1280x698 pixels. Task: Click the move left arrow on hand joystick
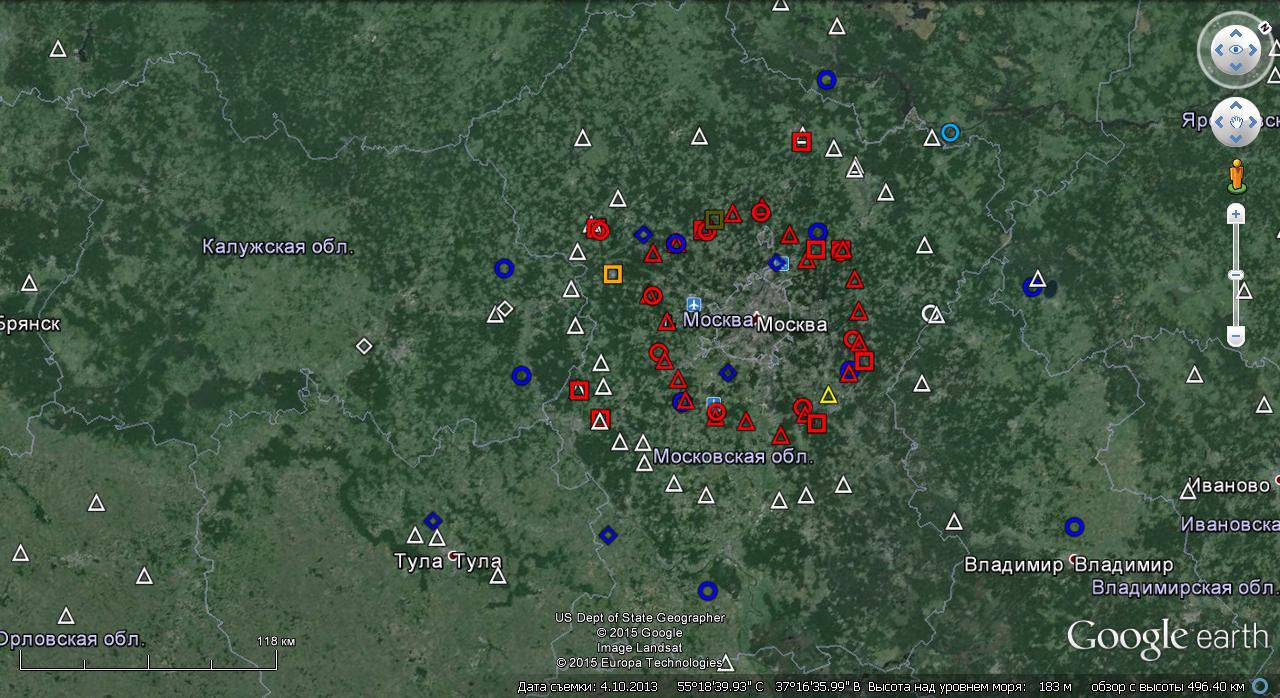coord(1219,123)
